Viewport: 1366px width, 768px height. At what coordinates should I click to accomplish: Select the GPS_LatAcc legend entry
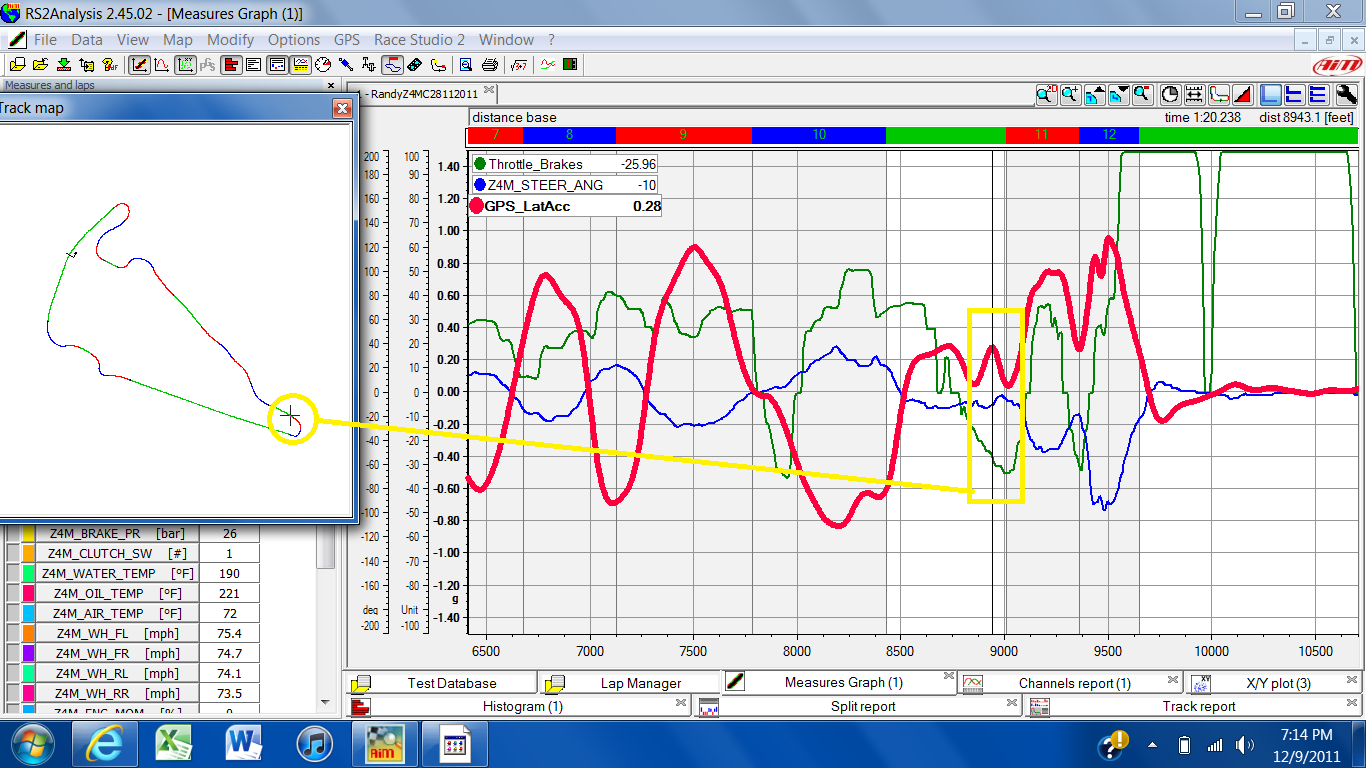pos(565,206)
